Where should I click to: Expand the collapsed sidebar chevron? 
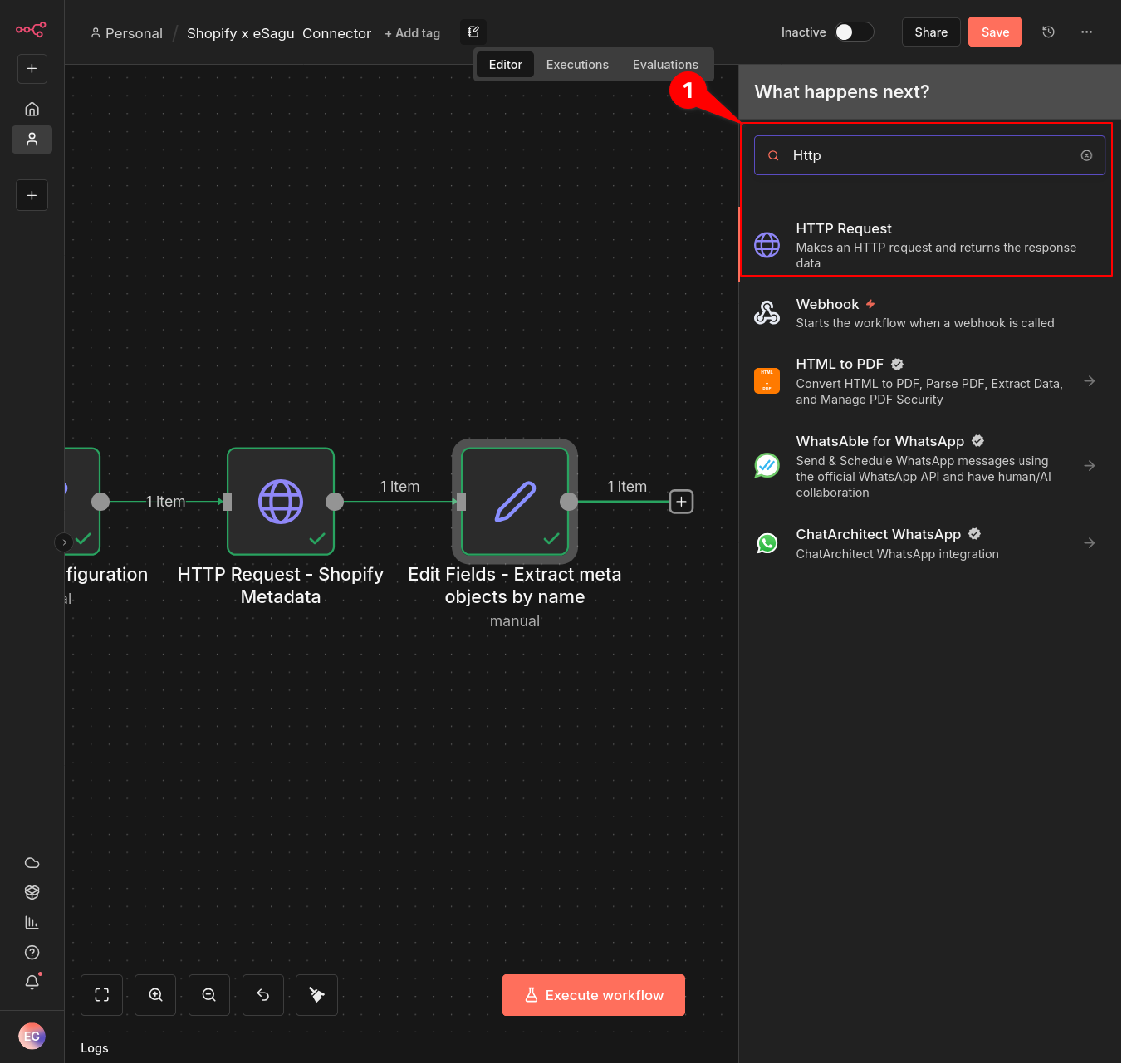64,542
